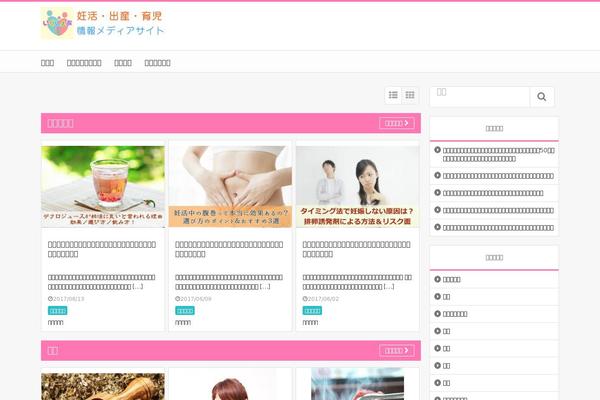
Task: Open article title under the belly thumbnail
Action: pos(229,249)
